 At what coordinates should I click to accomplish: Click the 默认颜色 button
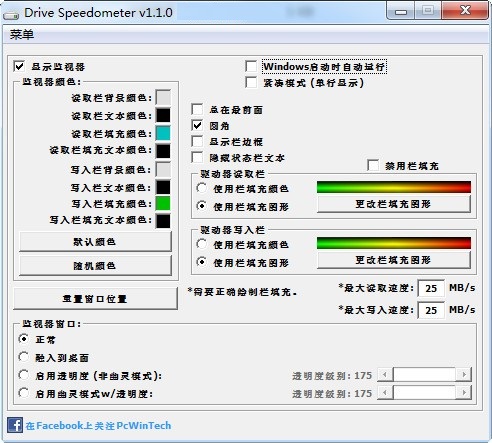(95, 242)
